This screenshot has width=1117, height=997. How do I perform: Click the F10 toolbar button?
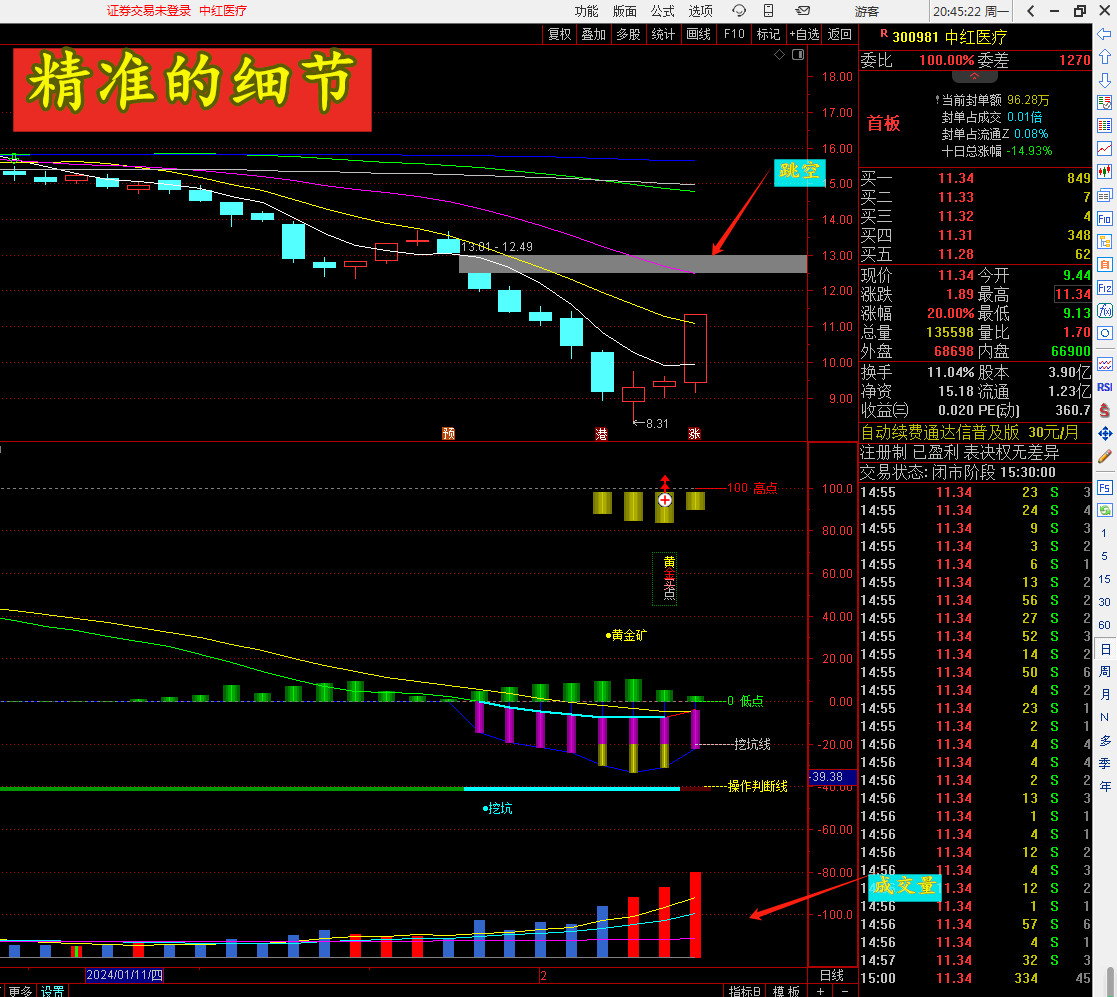point(734,34)
